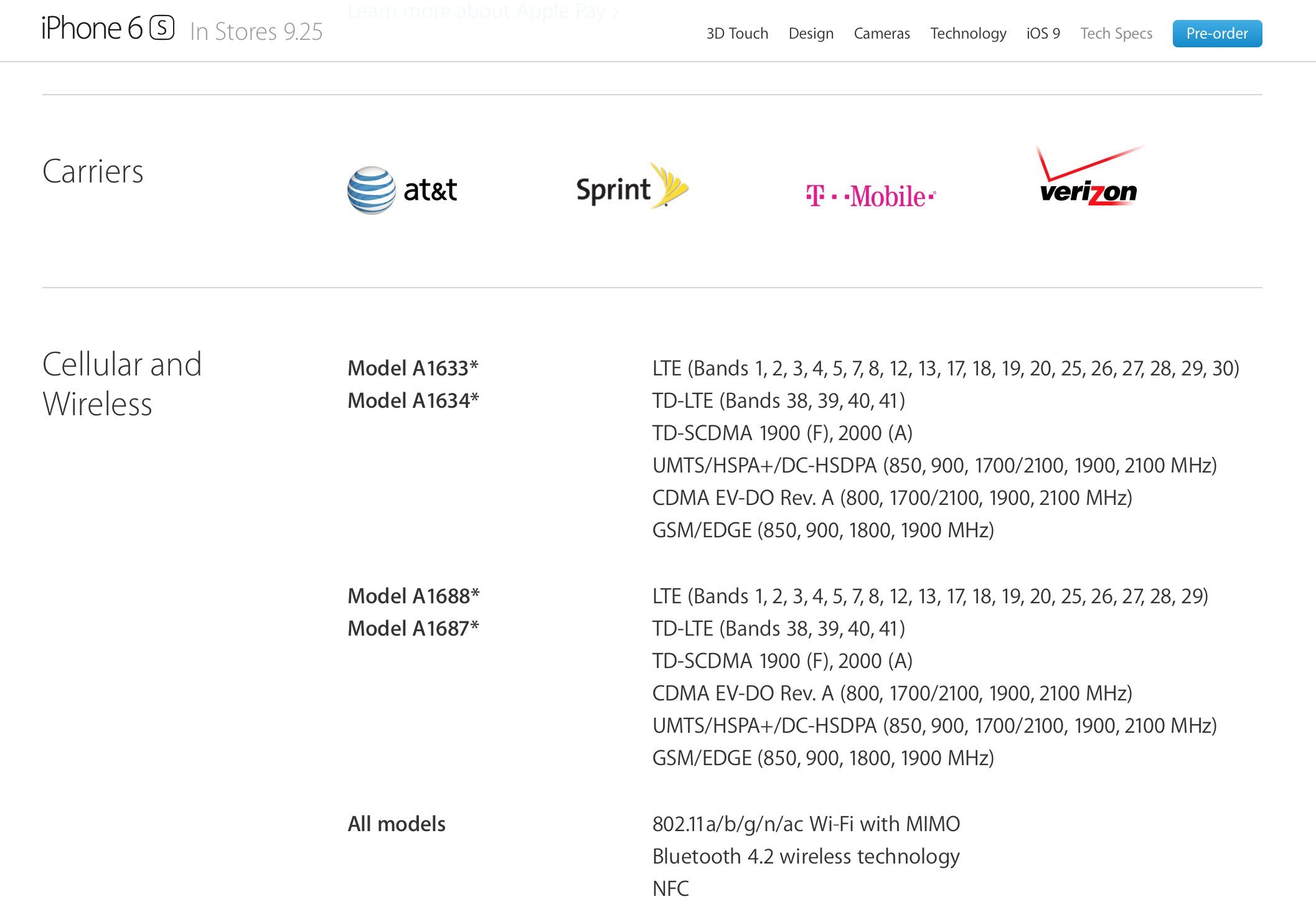Select the Tech Specs tab

click(1116, 34)
